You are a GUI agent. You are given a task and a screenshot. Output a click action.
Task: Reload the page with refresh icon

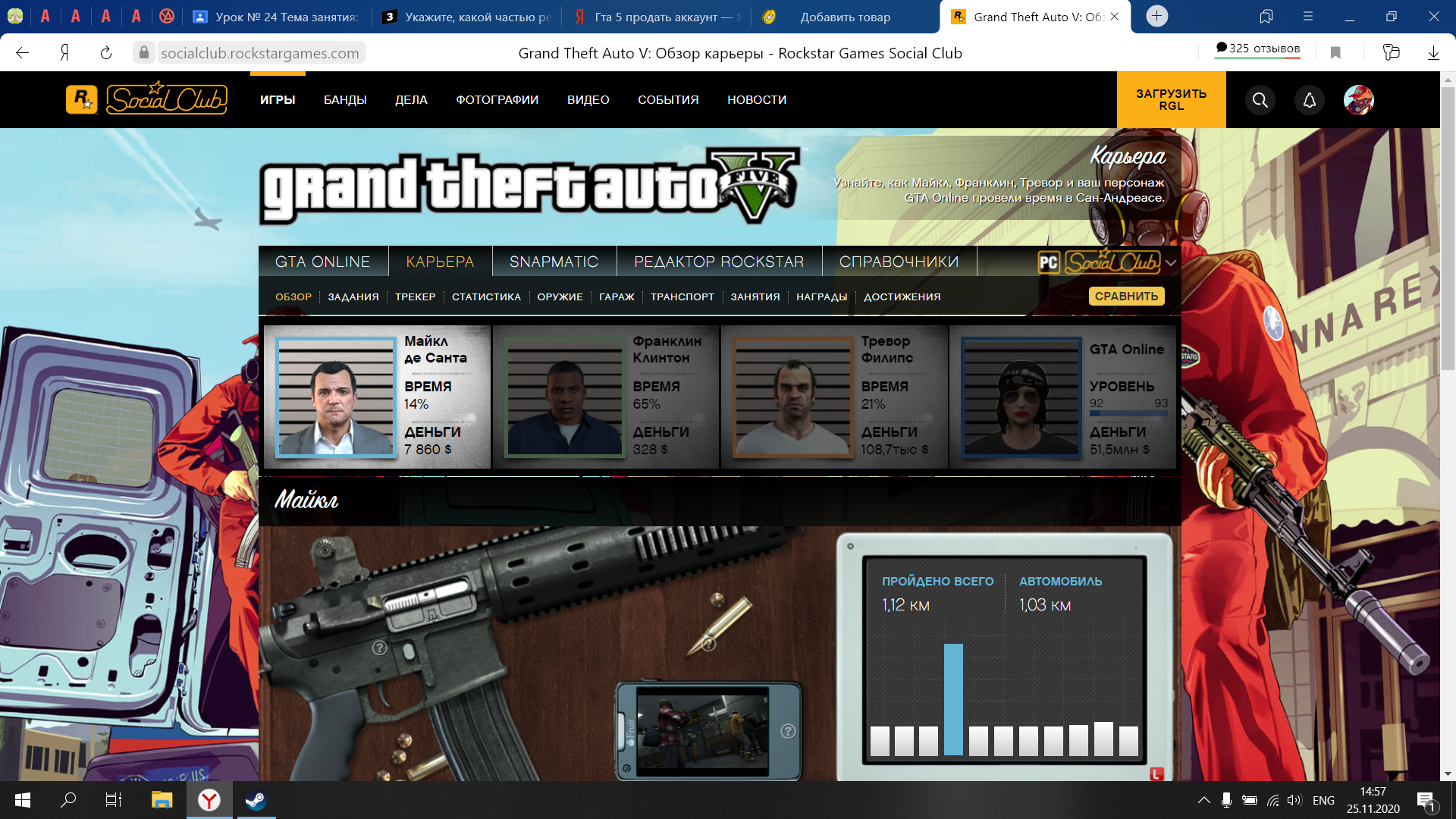pos(106,53)
